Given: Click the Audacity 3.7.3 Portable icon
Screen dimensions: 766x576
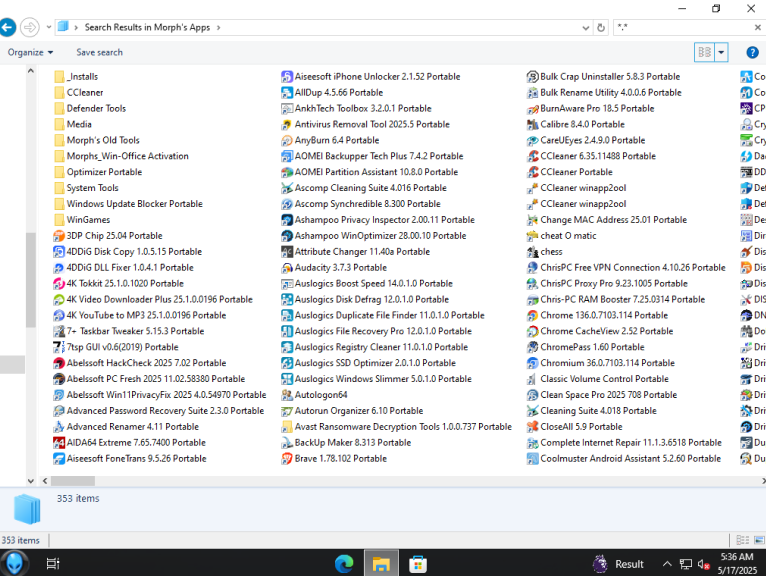Looking at the screenshot, I should (287, 268).
